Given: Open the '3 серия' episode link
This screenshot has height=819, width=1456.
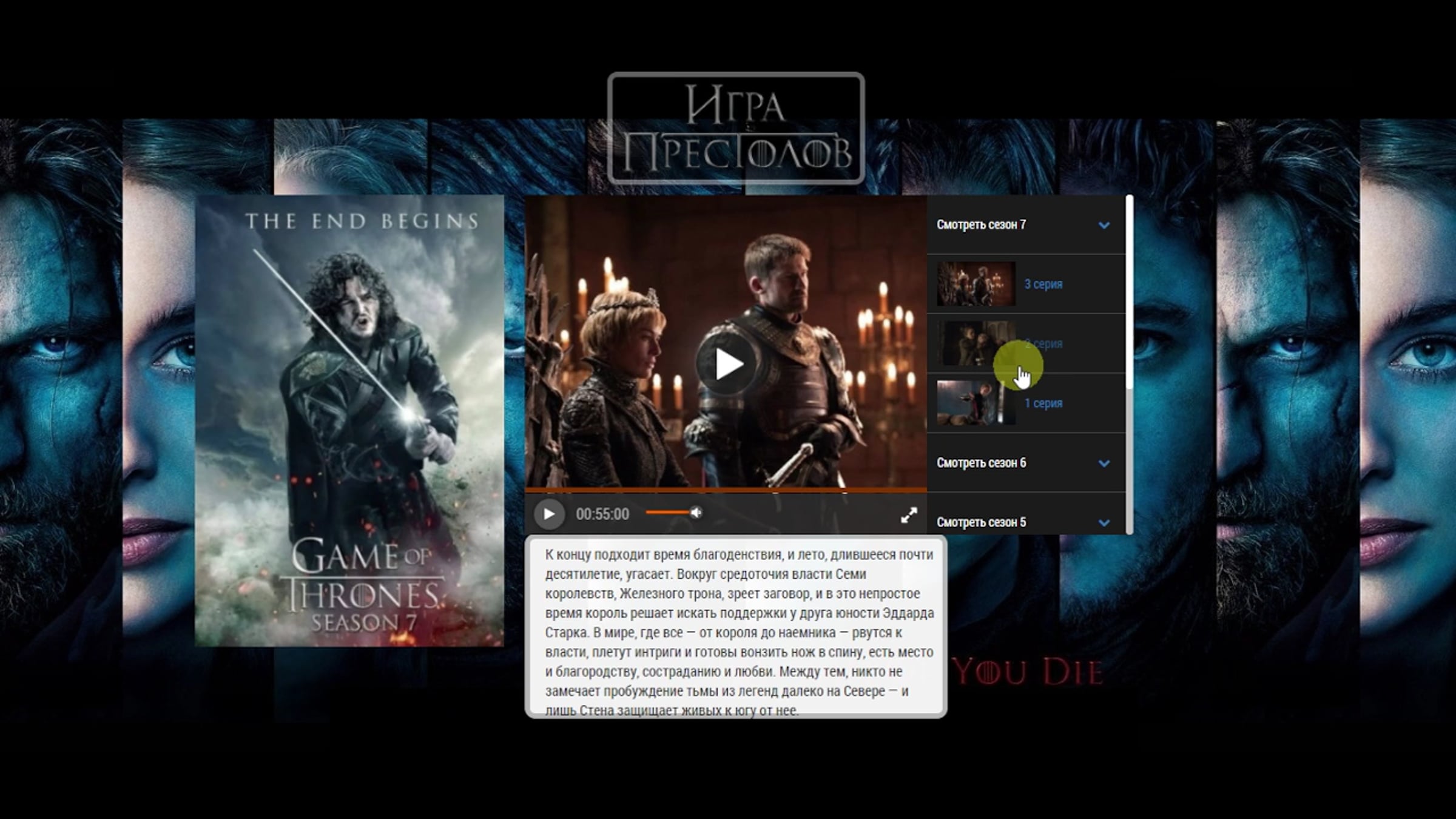Looking at the screenshot, I should tap(1043, 284).
